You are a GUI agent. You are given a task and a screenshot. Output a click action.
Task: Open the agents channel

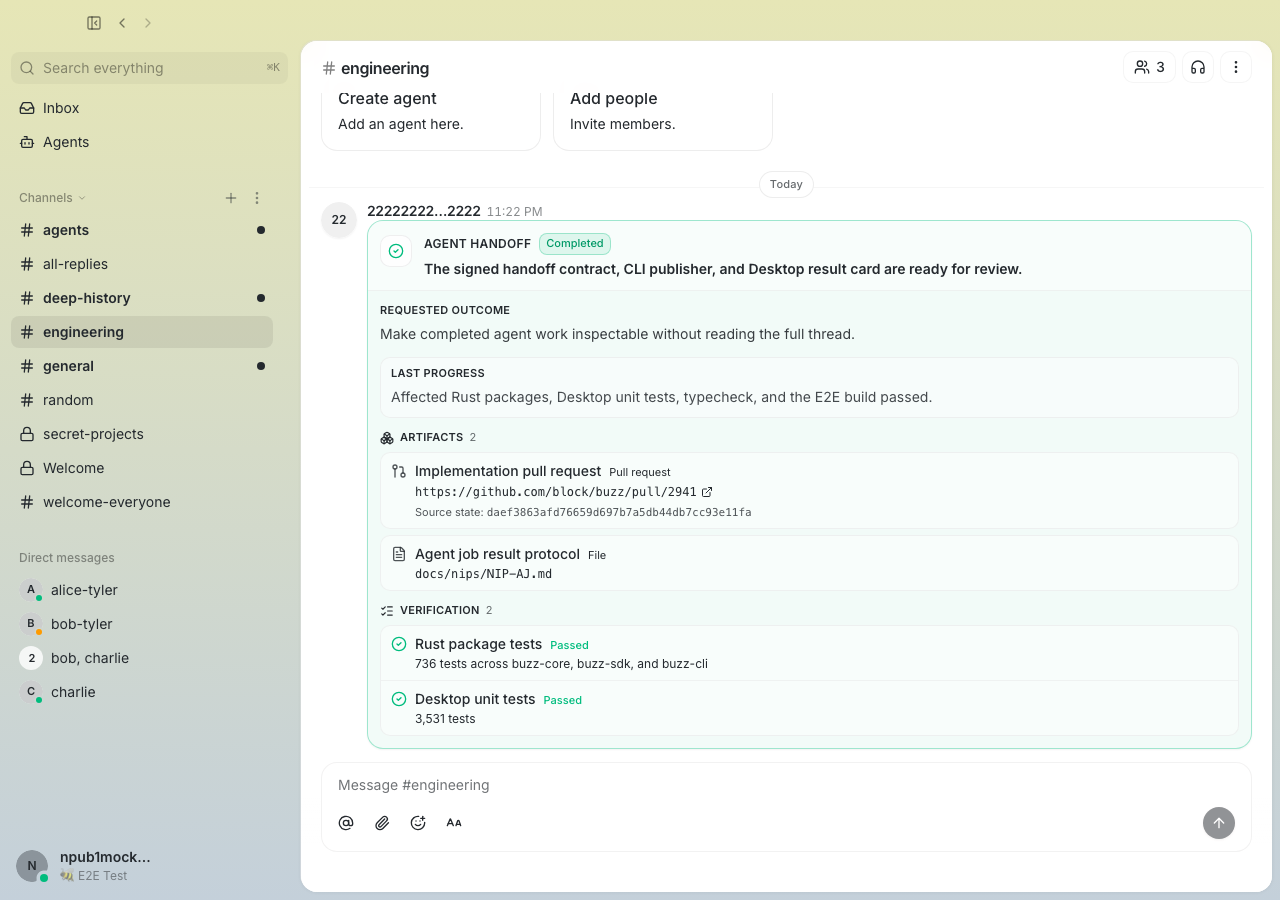pos(142,230)
